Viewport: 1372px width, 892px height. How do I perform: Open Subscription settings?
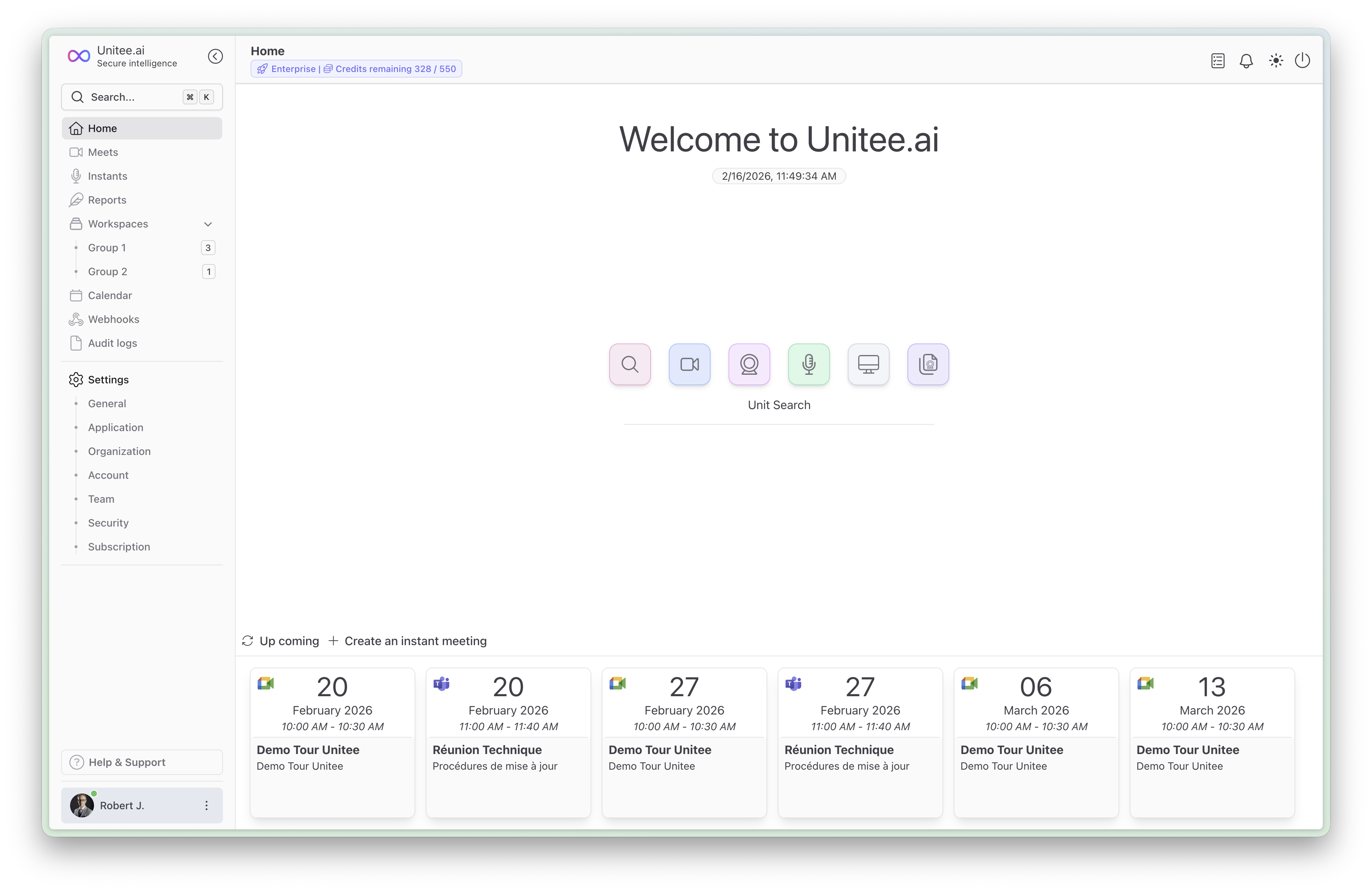coord(142,547)
